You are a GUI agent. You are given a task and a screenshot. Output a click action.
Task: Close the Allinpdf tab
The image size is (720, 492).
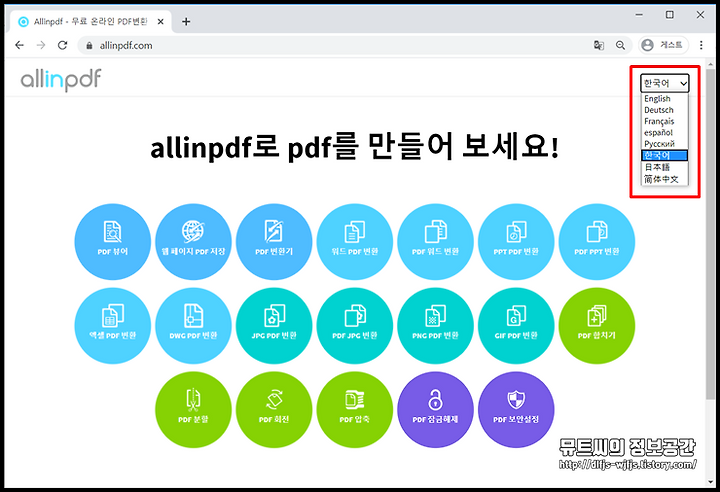coord(160,22)
